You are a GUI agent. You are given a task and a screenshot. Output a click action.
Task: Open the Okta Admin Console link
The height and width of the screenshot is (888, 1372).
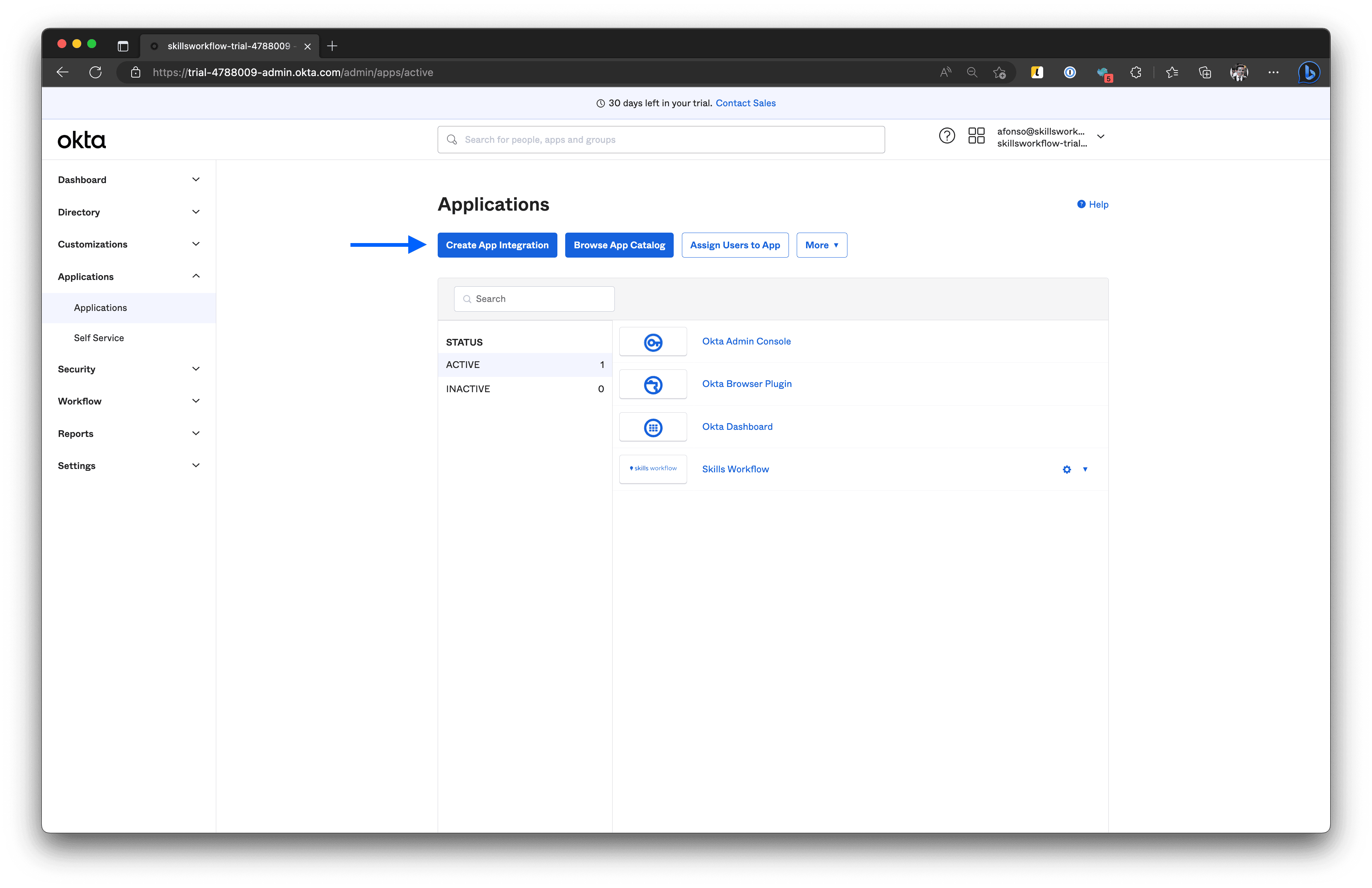click(x=746, y=341)
